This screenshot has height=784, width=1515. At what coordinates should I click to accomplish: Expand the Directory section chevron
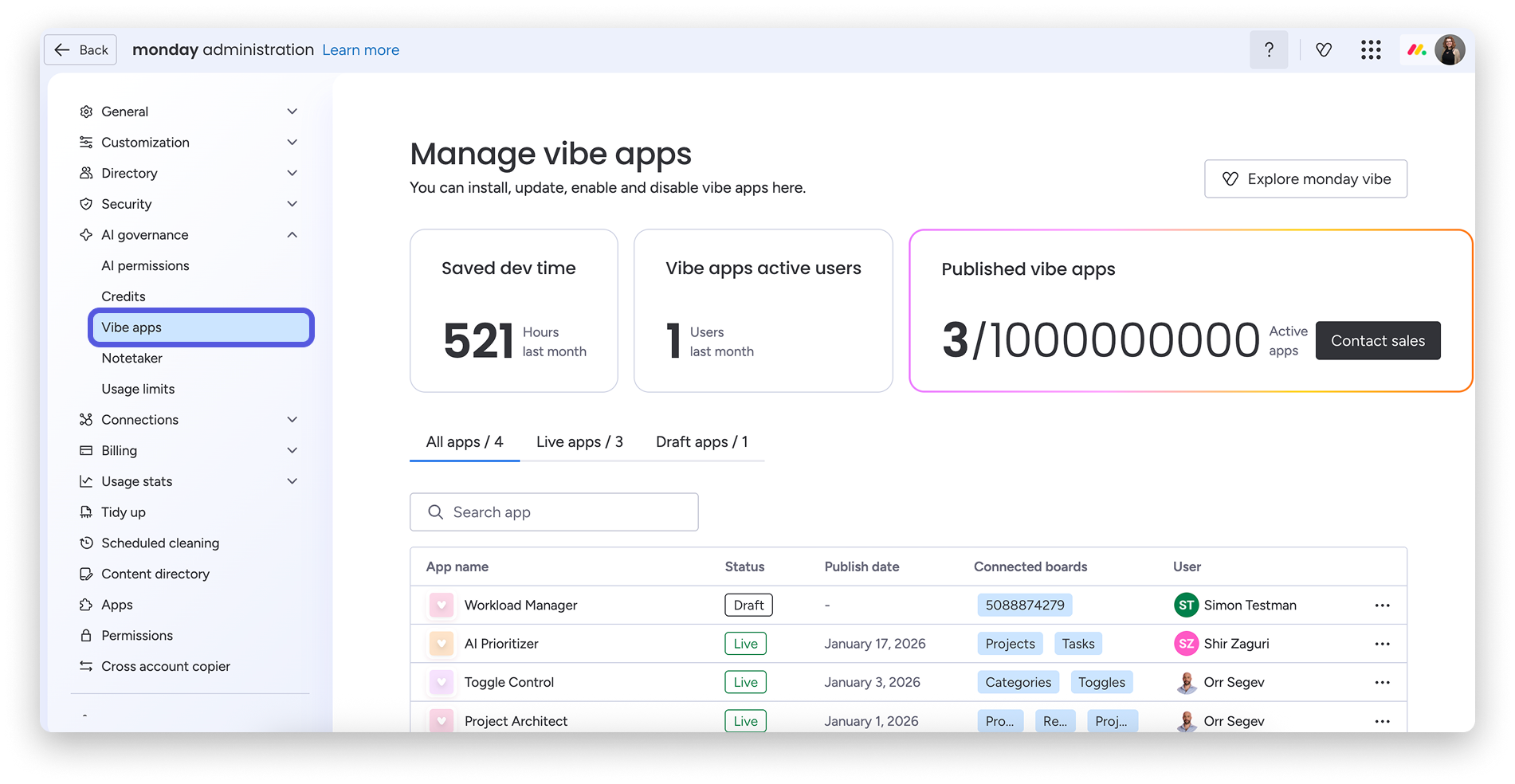click(x=292, y=173)
